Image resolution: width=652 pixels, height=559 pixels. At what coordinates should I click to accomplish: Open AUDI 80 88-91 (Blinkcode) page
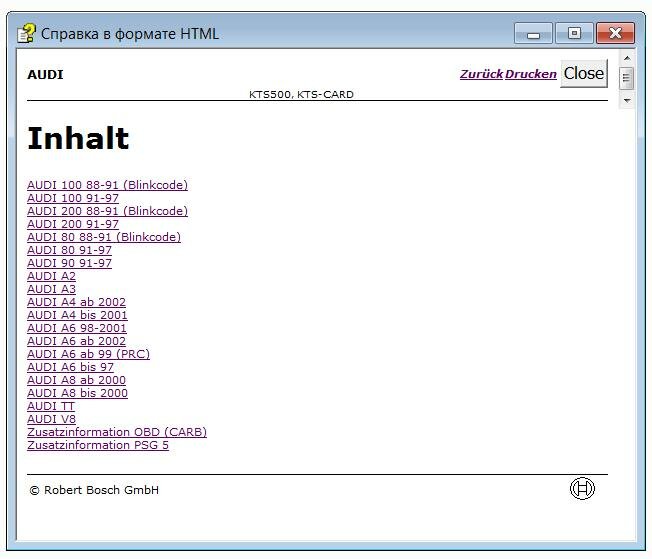point(103,237)
